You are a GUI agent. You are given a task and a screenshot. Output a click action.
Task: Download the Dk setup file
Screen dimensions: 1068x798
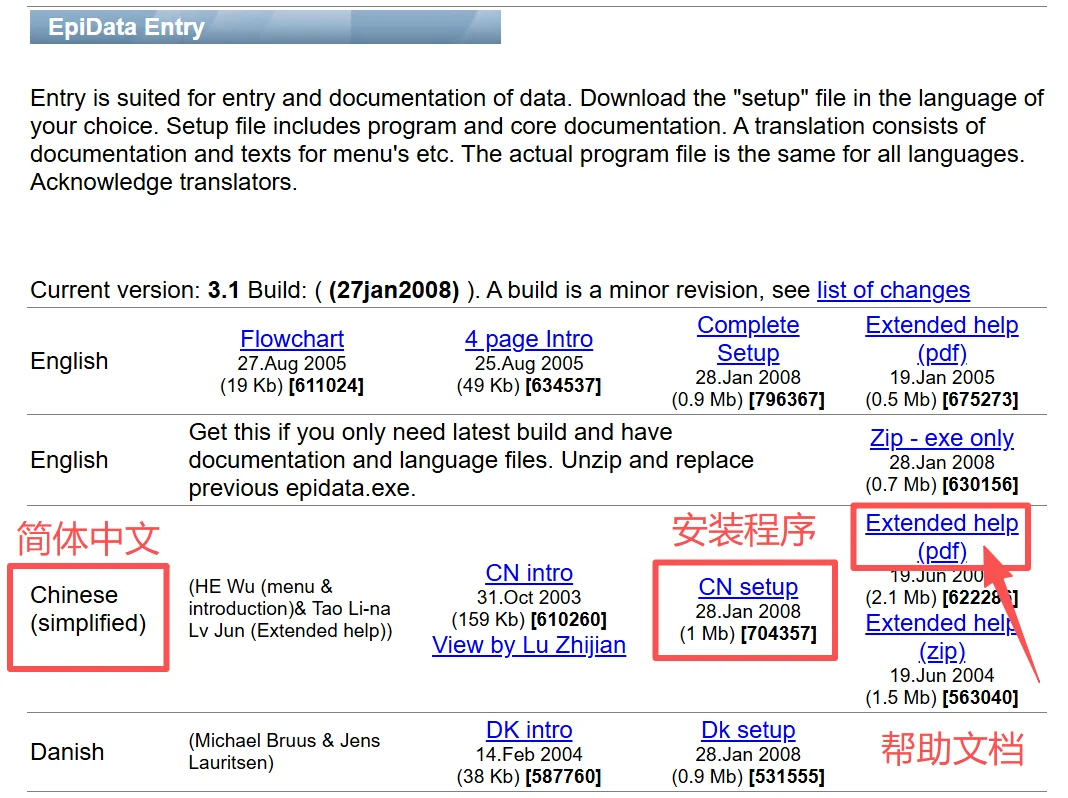[748, 729]
